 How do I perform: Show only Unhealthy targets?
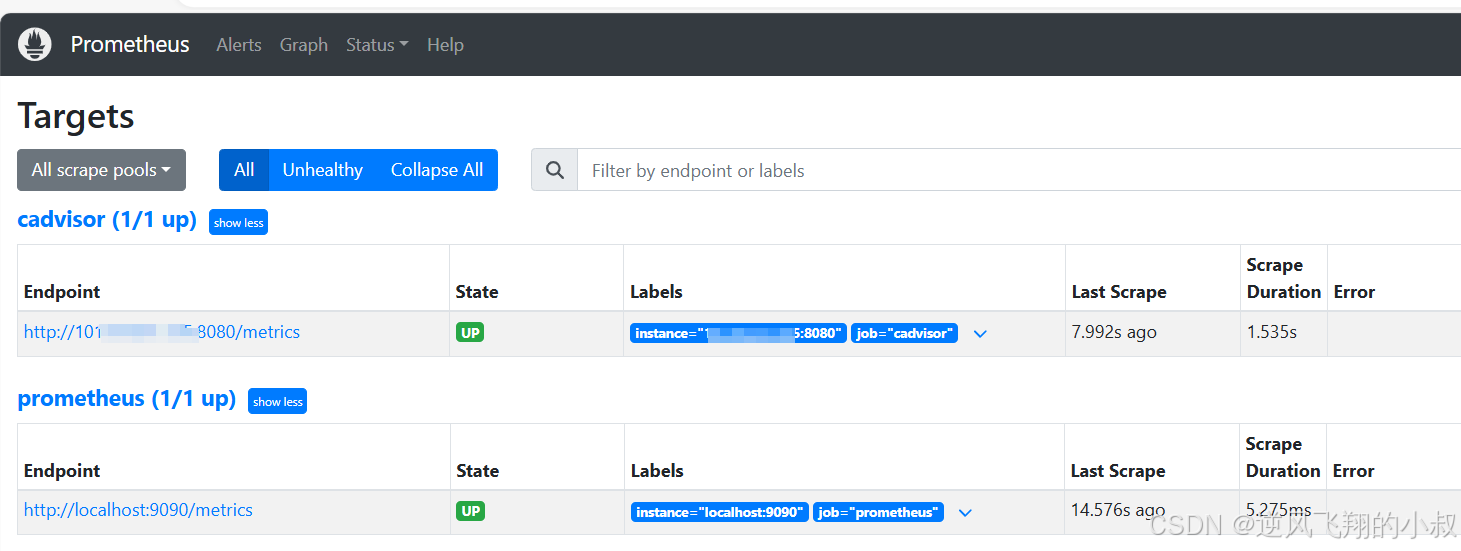(322, 170)
